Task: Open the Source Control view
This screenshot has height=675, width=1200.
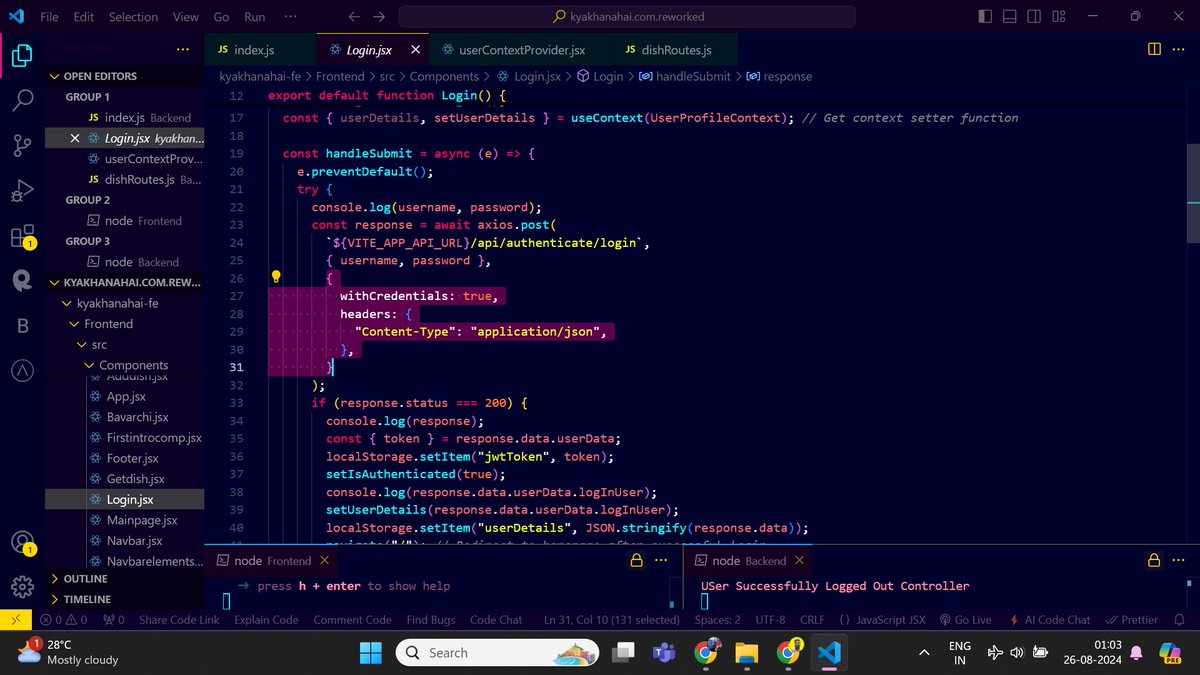Action: tap(22, 146)
